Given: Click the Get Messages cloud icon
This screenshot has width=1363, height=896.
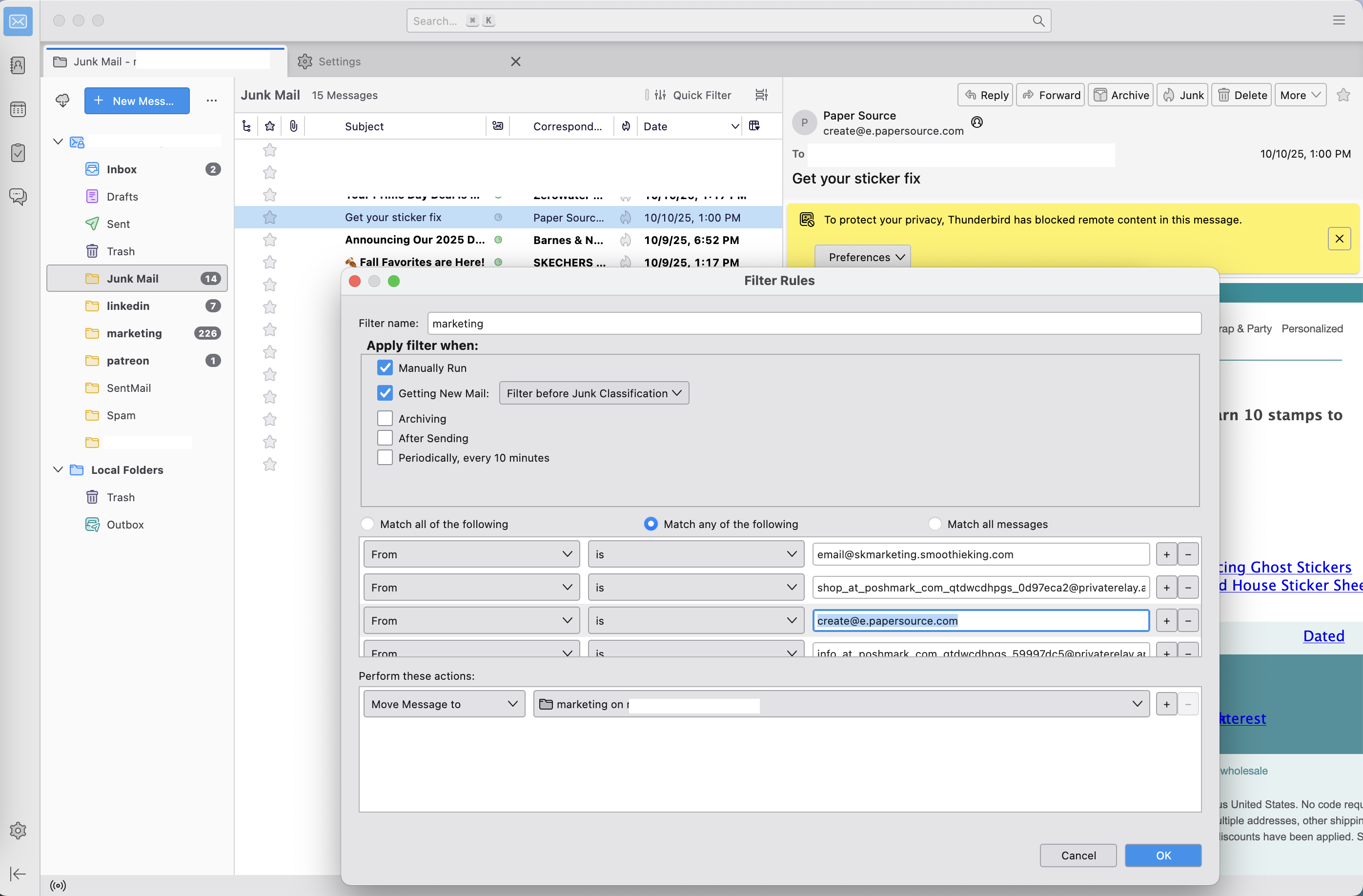Looking at the screenshot, I should pyautogui.click(x=62, y=101).
